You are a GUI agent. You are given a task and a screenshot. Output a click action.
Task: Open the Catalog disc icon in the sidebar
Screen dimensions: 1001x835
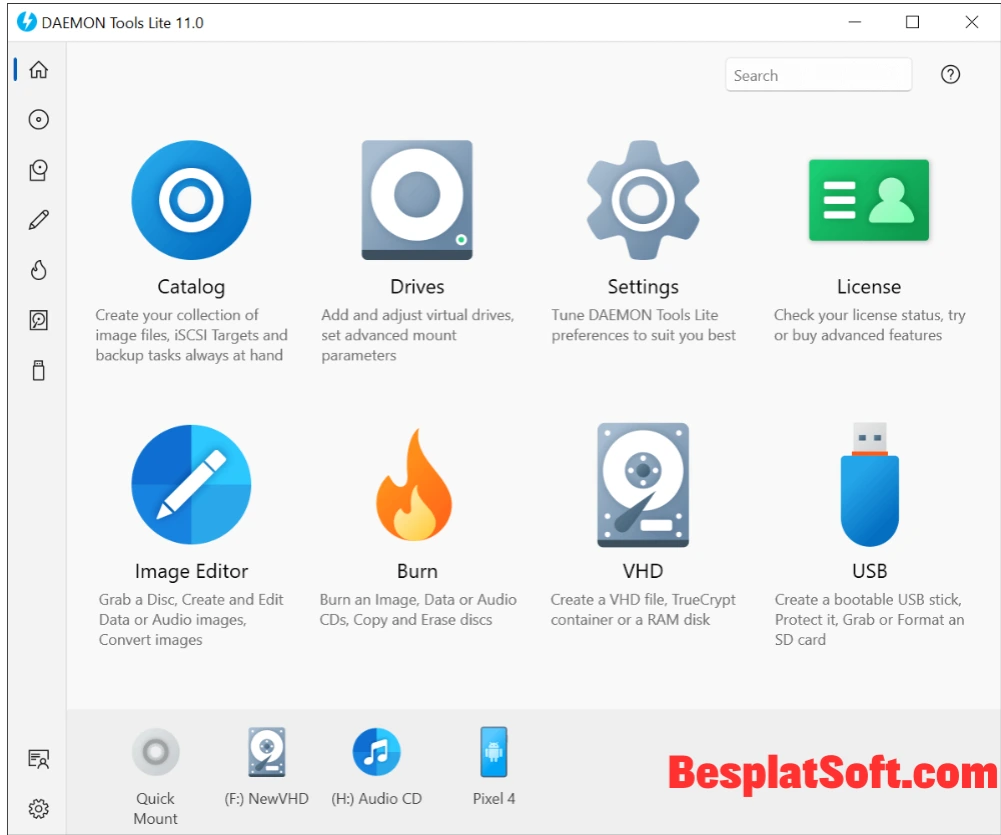37,120
